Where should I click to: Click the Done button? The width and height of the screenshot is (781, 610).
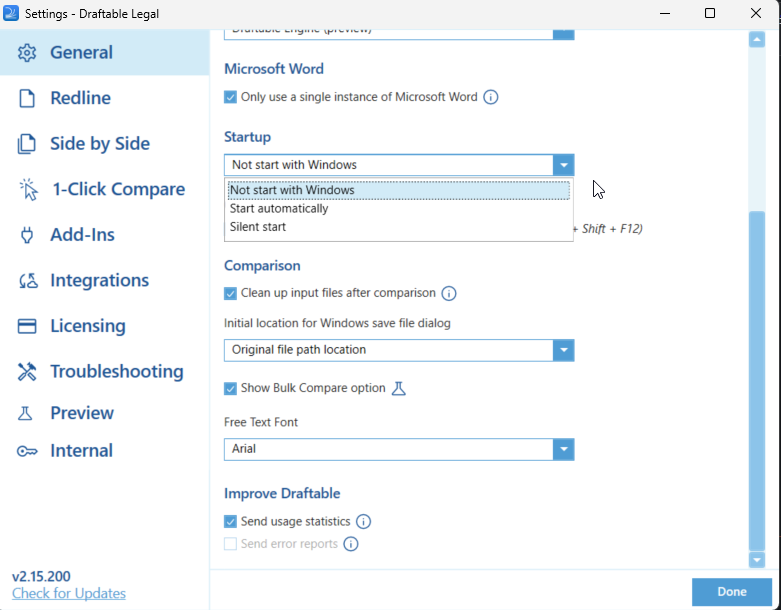(x=732, y=592)
